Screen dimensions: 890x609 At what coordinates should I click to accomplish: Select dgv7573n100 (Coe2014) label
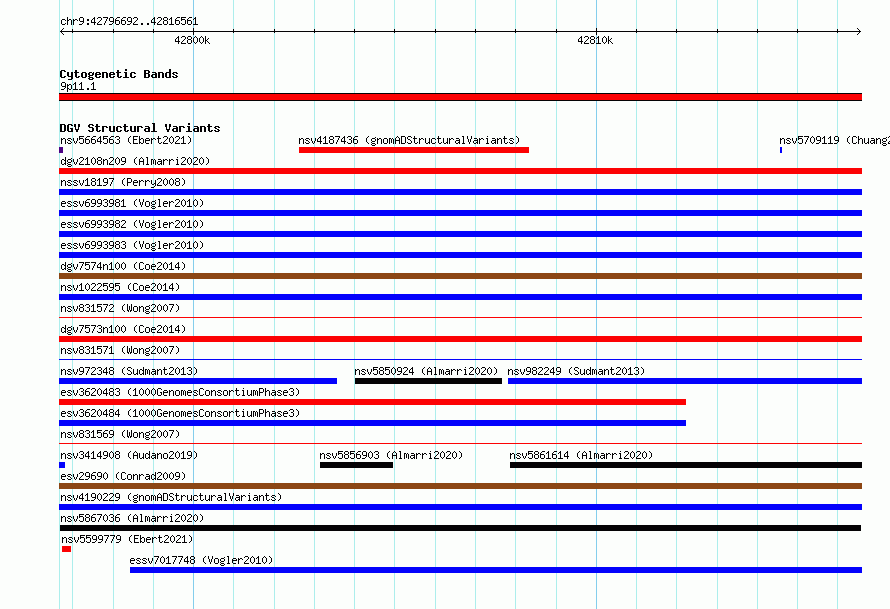[123, 329]
